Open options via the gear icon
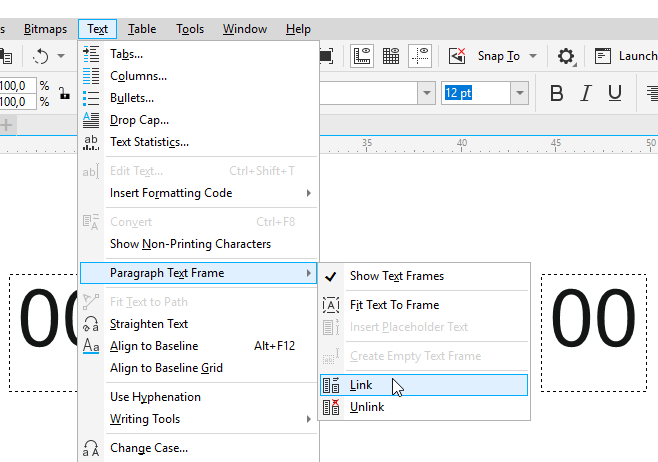This screenshot has height=462, width=658. [566, 56]
